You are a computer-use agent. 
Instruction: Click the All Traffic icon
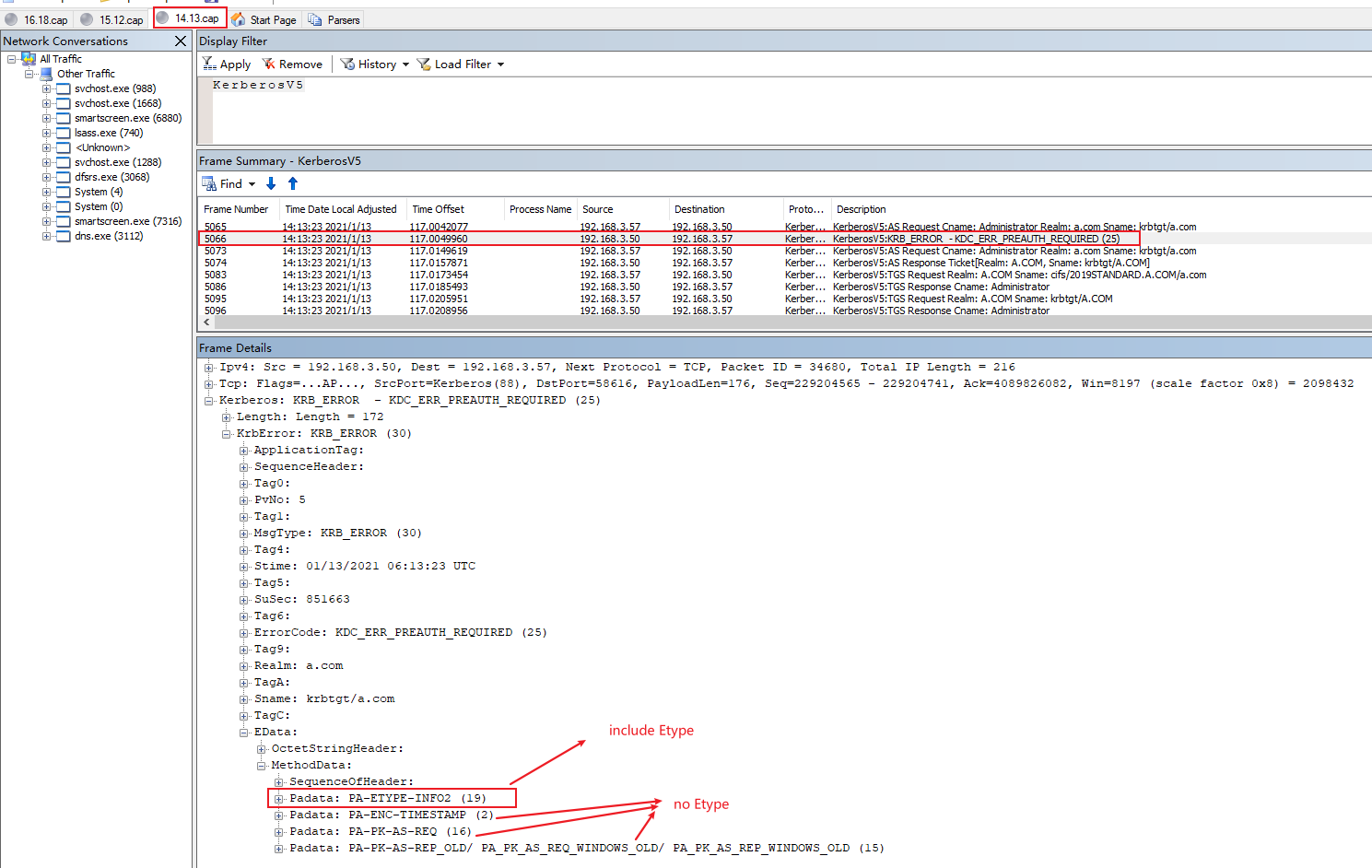[29, 59]
